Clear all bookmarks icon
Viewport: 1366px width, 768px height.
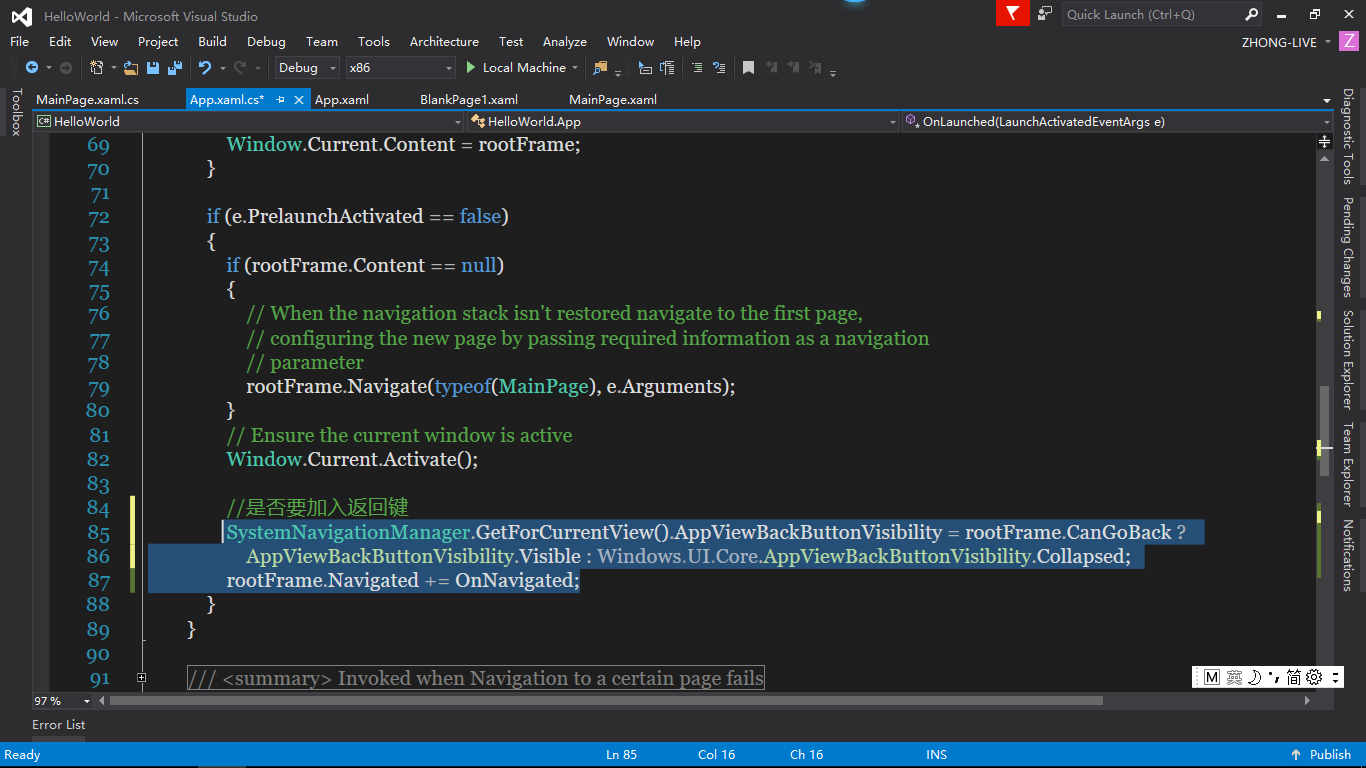click(817, 68)
